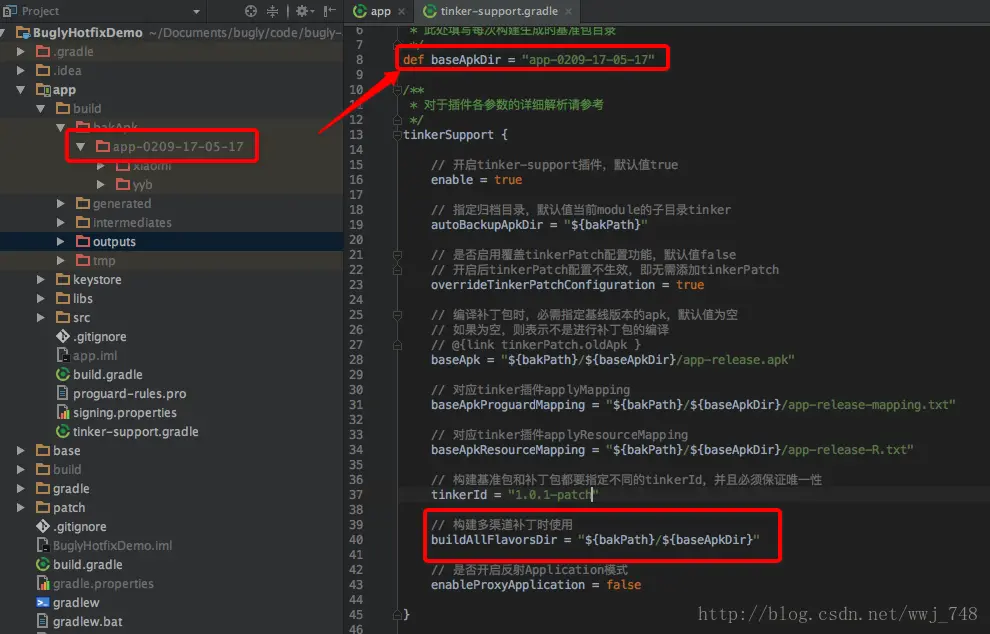Click the patch folder icon
This screenshot has width=990, height=634.
point(43,507)
